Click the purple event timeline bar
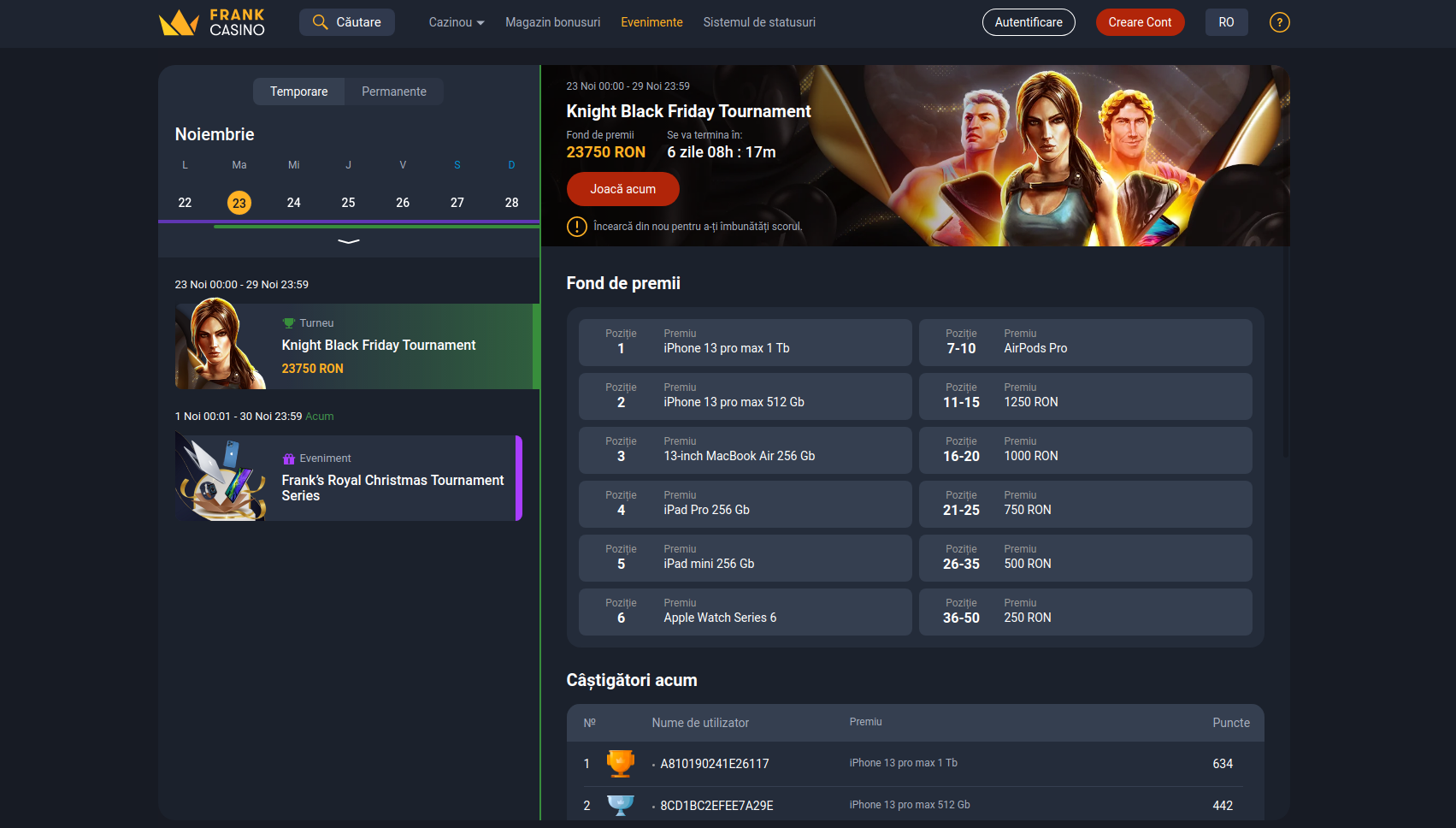This screenshot has height=828, width=1456. point(349,222)
